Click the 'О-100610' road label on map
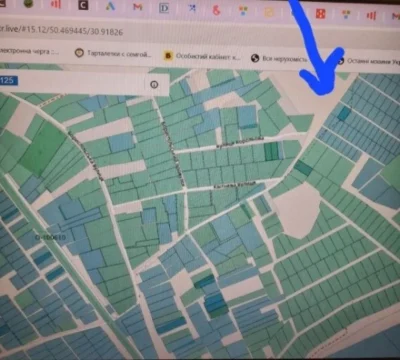 coord(51,238)
